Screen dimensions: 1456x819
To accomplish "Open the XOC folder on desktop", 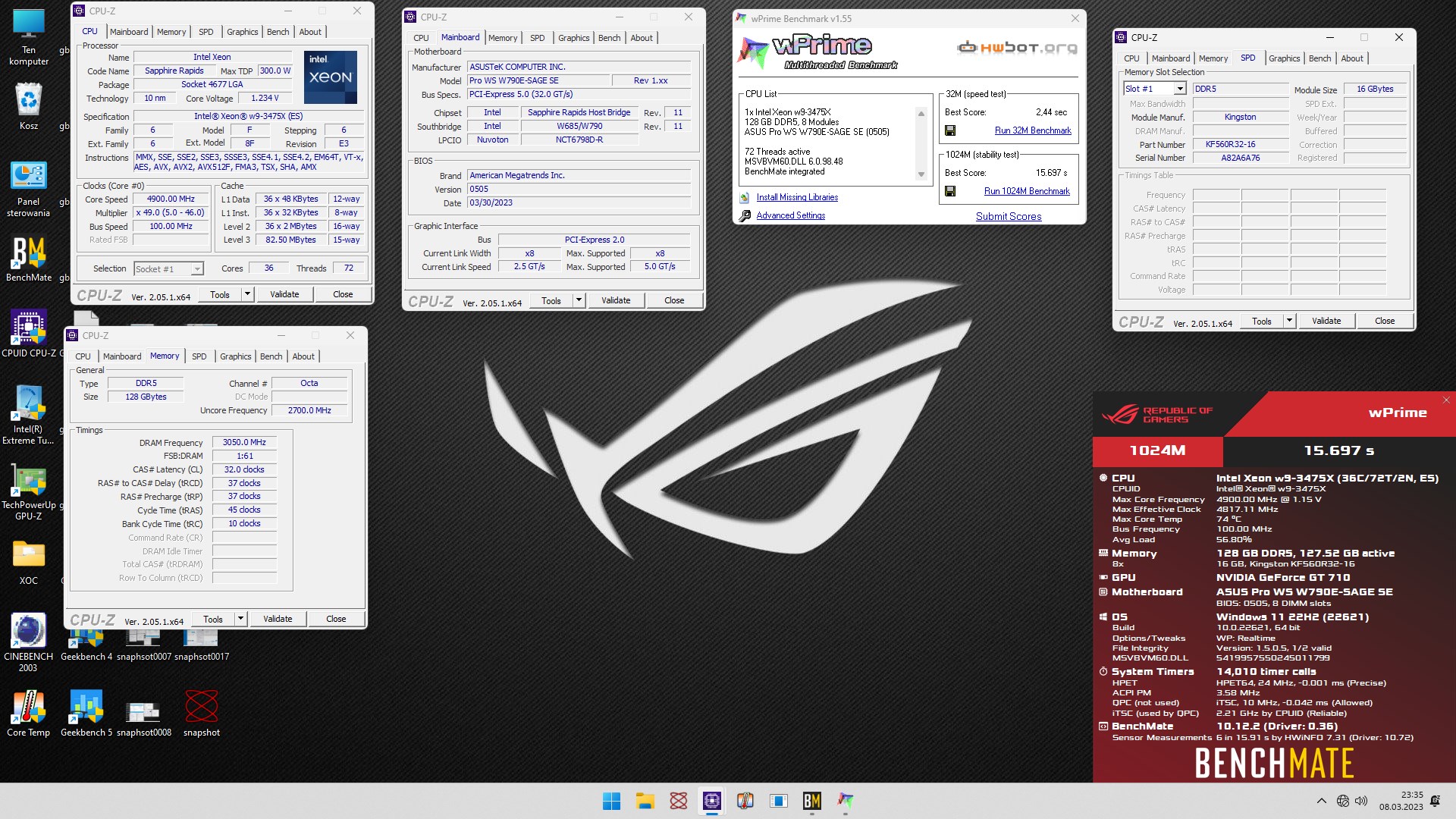I will point(29,563).
